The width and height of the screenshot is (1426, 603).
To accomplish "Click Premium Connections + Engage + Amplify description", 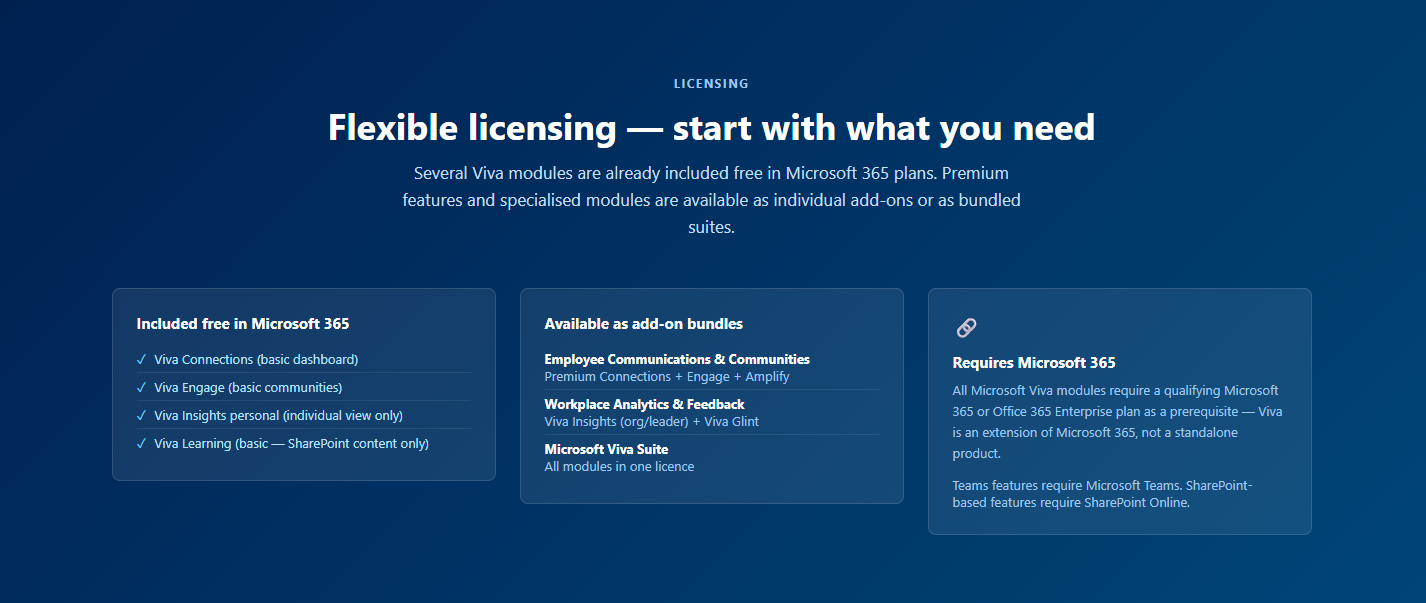I will pos(667,377).
